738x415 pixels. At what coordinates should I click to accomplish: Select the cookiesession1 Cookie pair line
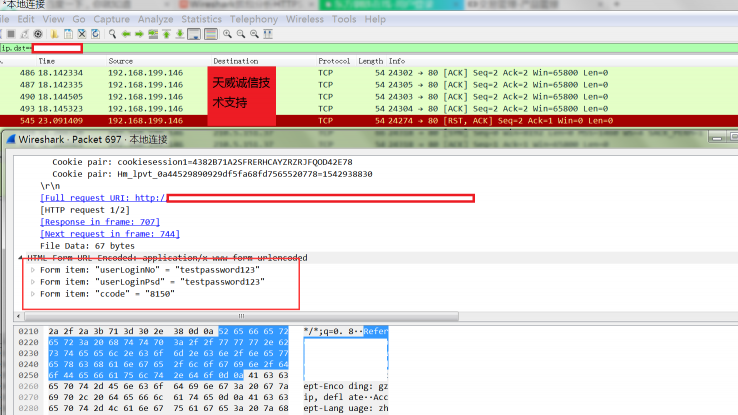click(x=202, y=162)
